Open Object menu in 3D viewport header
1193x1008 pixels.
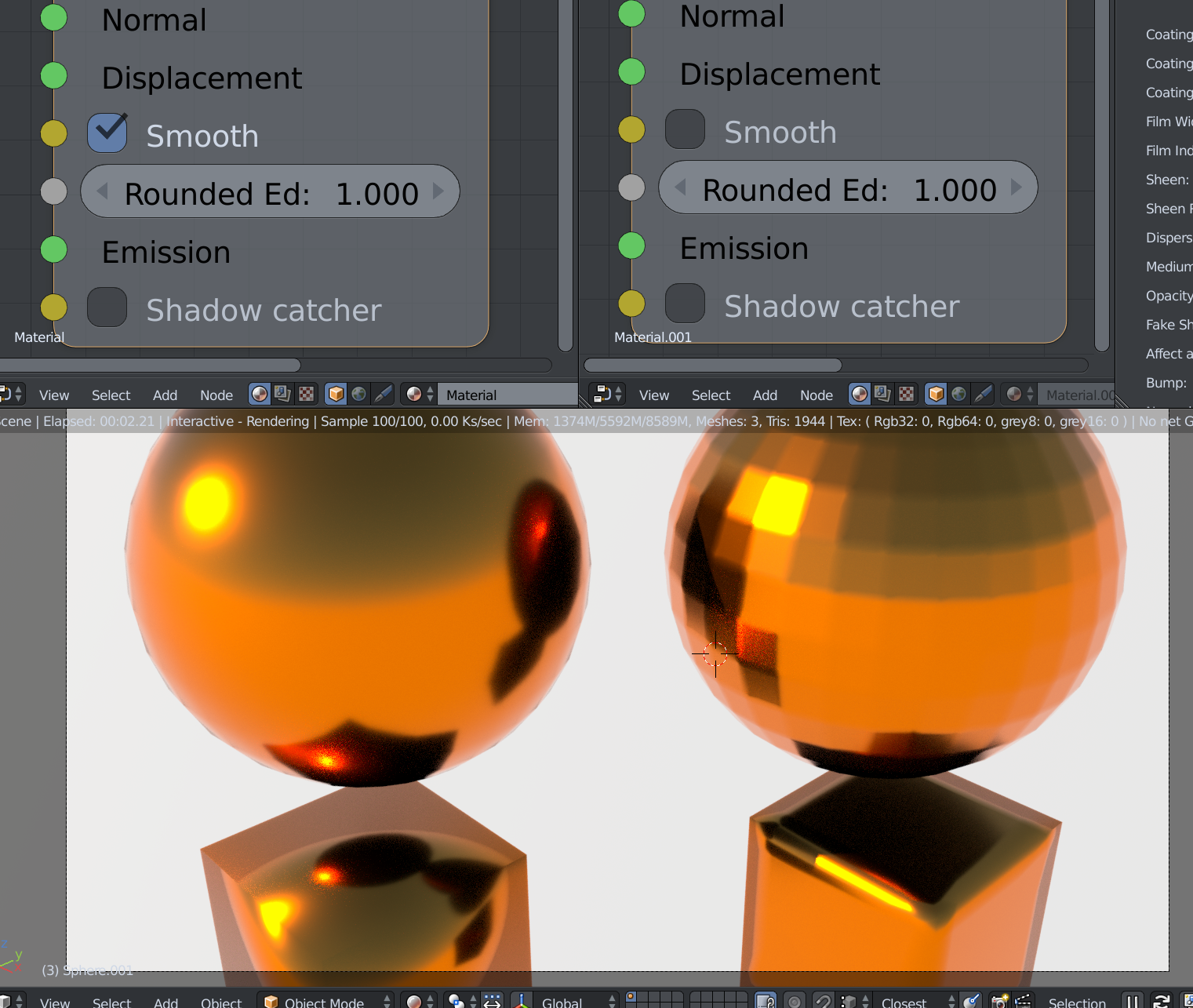(x=221, y=1003)
